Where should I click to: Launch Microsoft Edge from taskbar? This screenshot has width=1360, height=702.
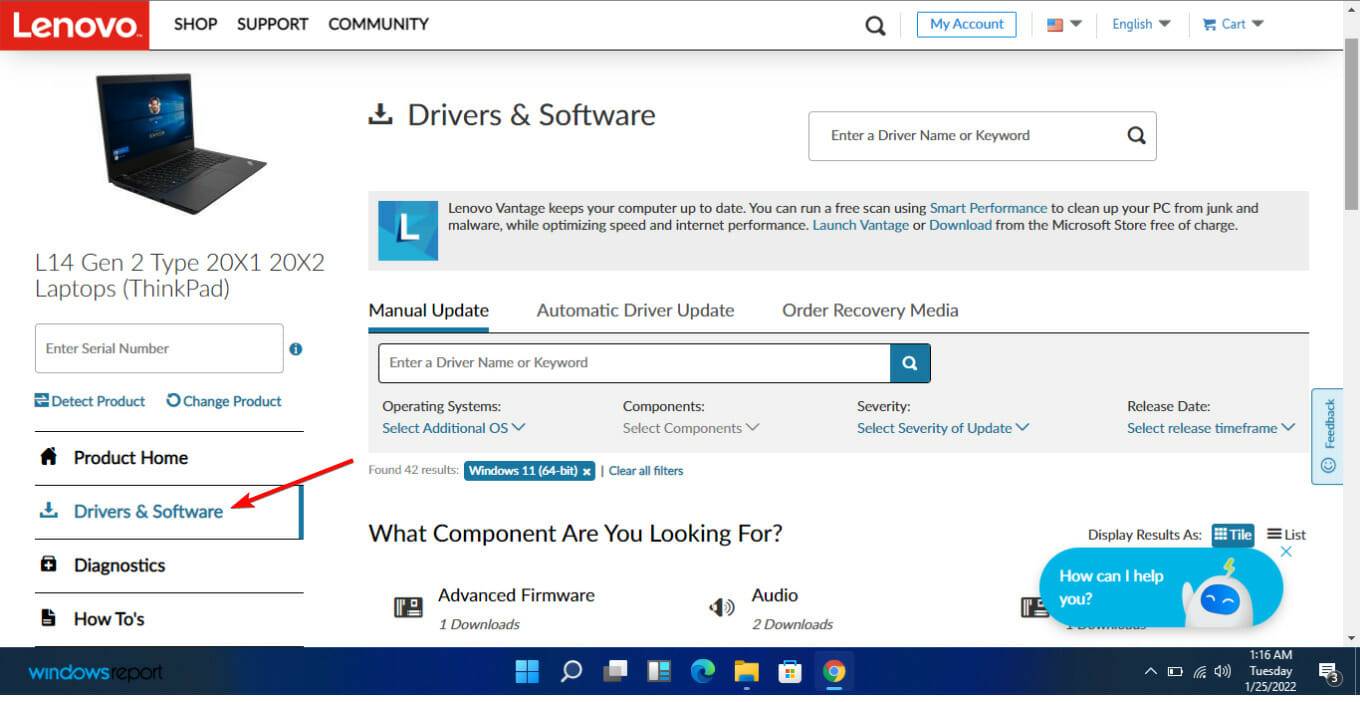[703, 671]
